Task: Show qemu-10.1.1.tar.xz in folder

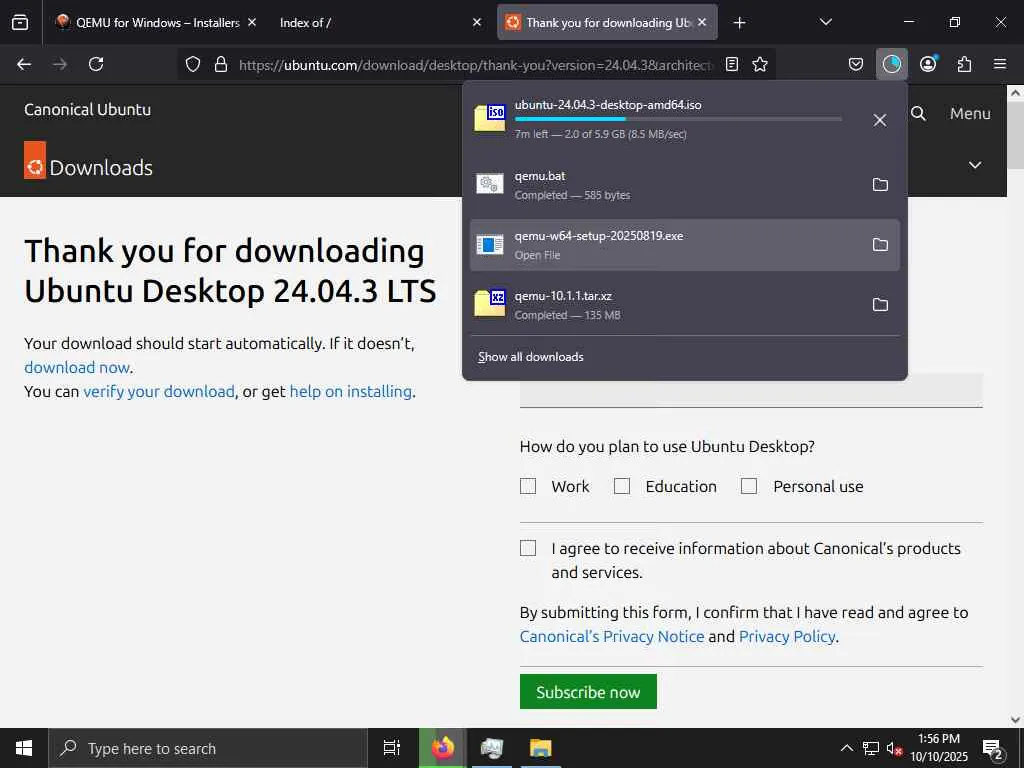Action: [880, 305]
